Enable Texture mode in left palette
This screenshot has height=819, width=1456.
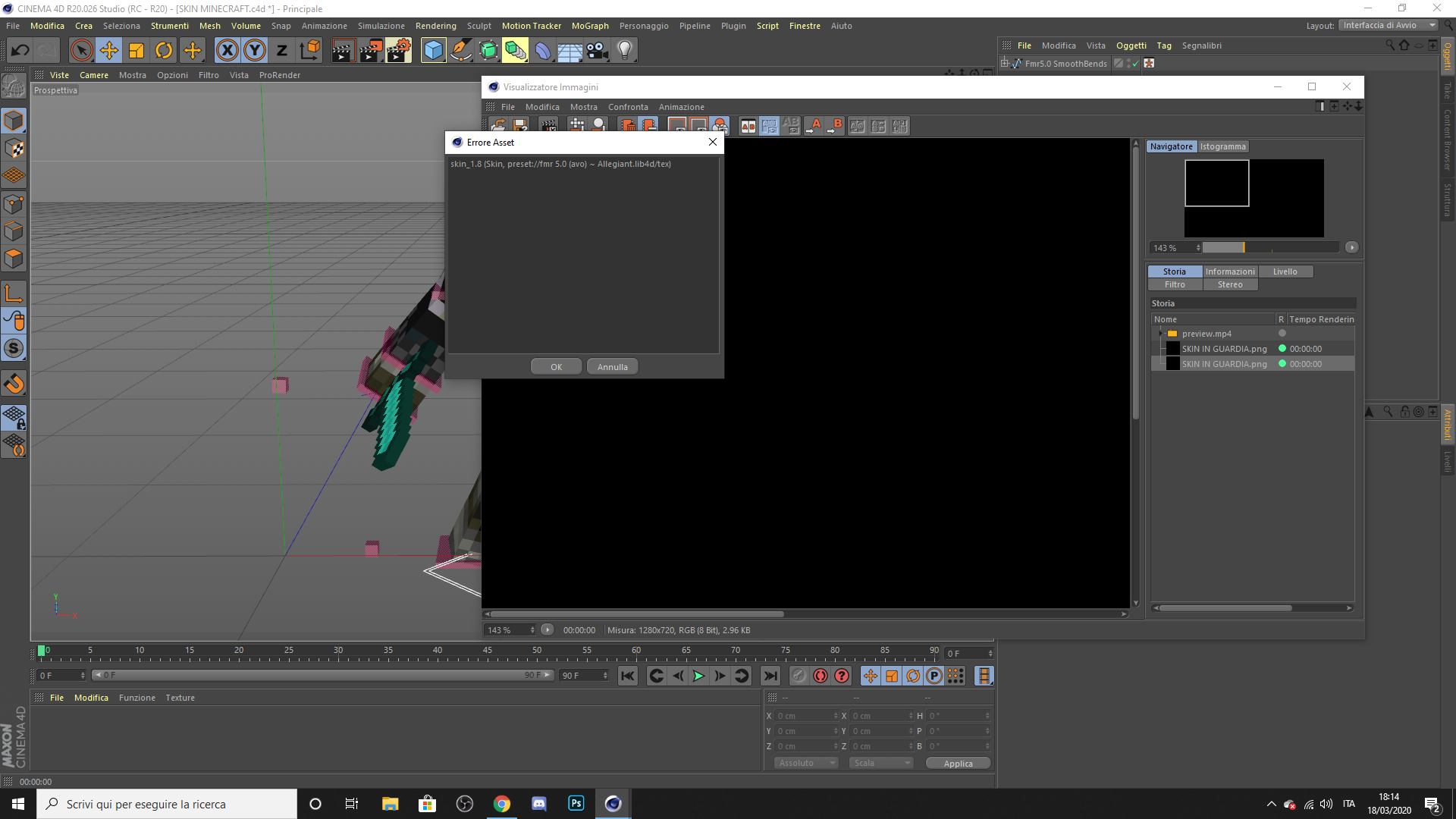pos(14,148)
